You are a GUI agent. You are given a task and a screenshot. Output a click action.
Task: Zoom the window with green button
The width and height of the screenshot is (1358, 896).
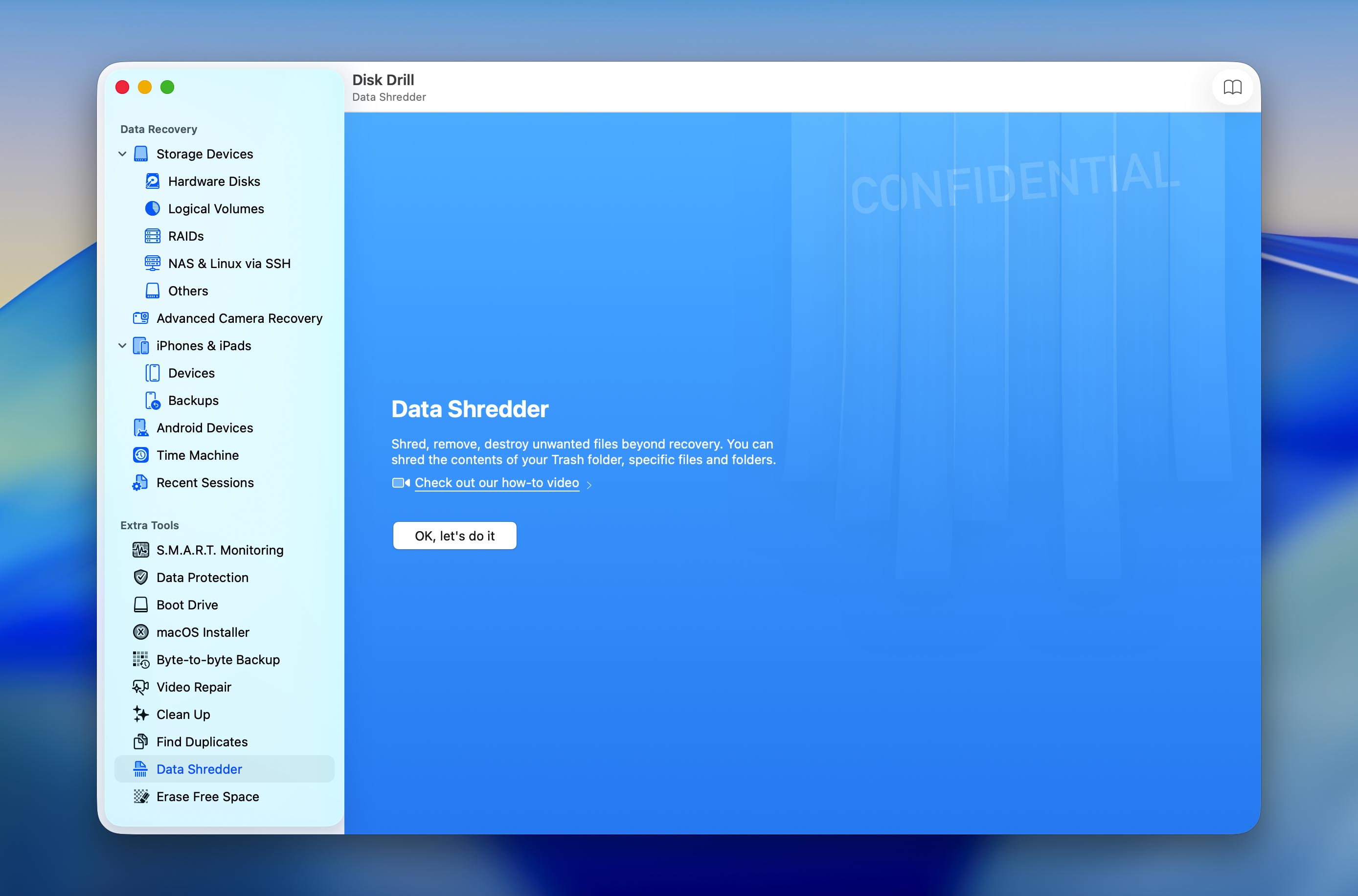[167, 87]
